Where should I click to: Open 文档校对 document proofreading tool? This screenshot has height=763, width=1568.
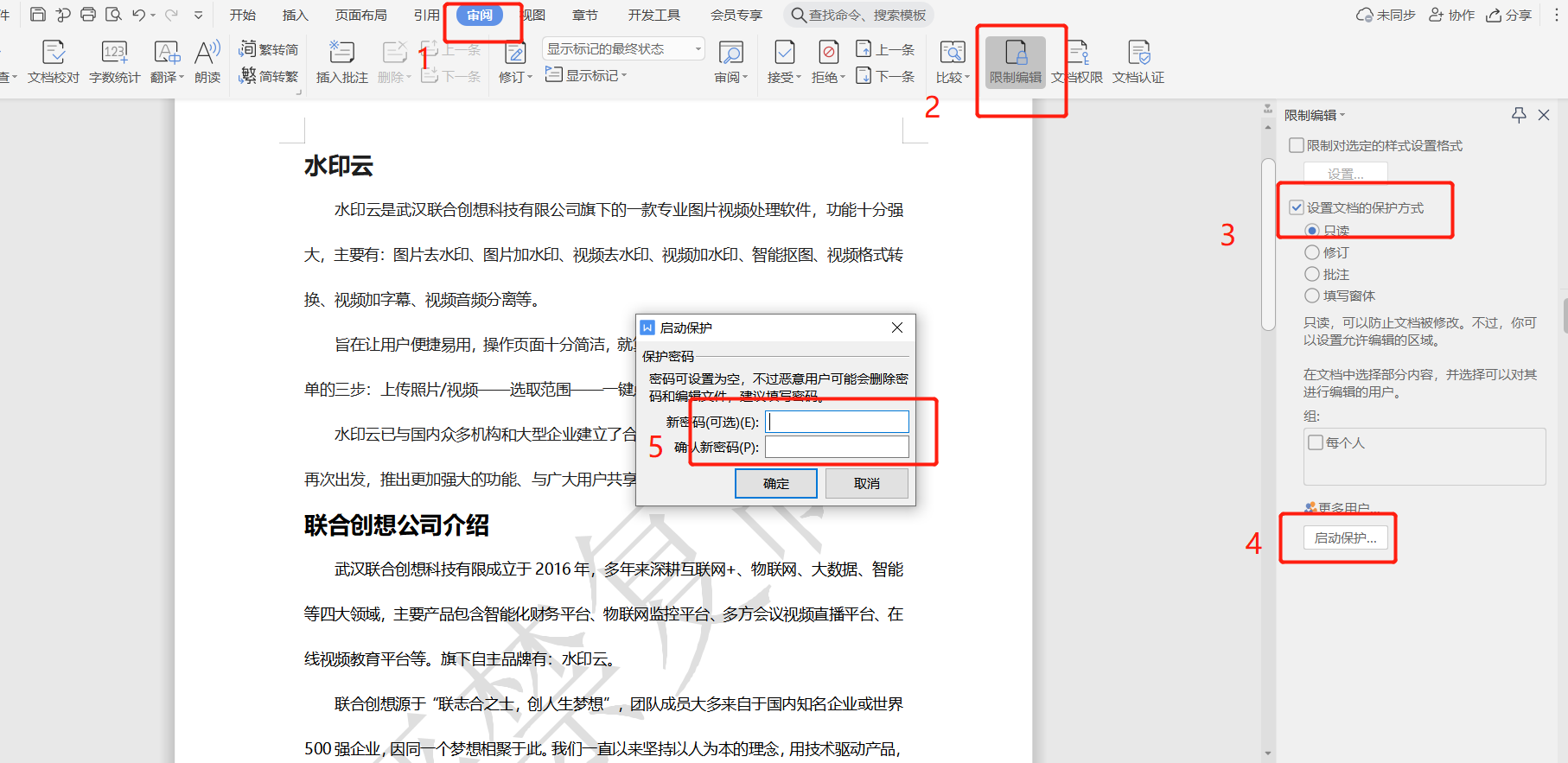(x=54, y=61)
